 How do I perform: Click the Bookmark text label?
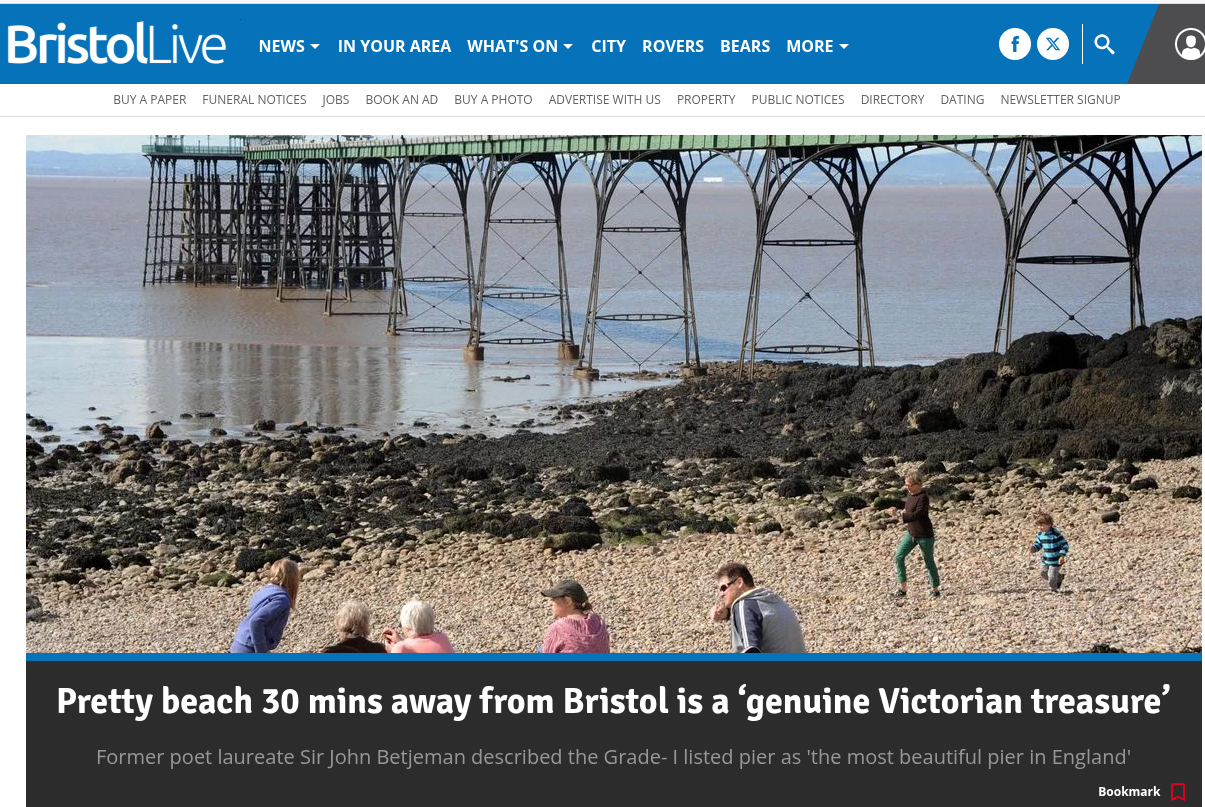pos(1129,791)
